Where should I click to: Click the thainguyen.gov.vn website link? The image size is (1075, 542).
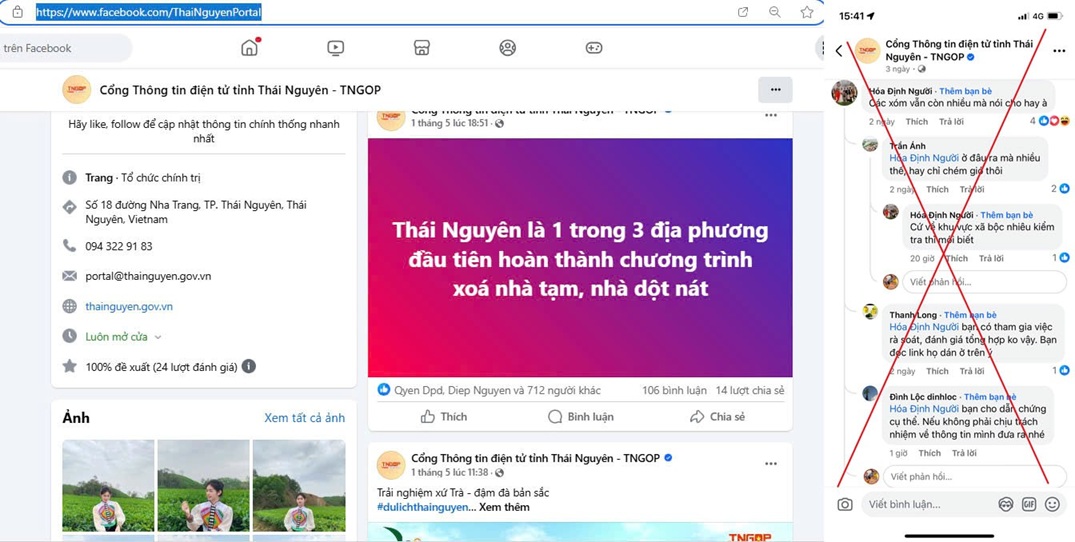tap(129, 306)
